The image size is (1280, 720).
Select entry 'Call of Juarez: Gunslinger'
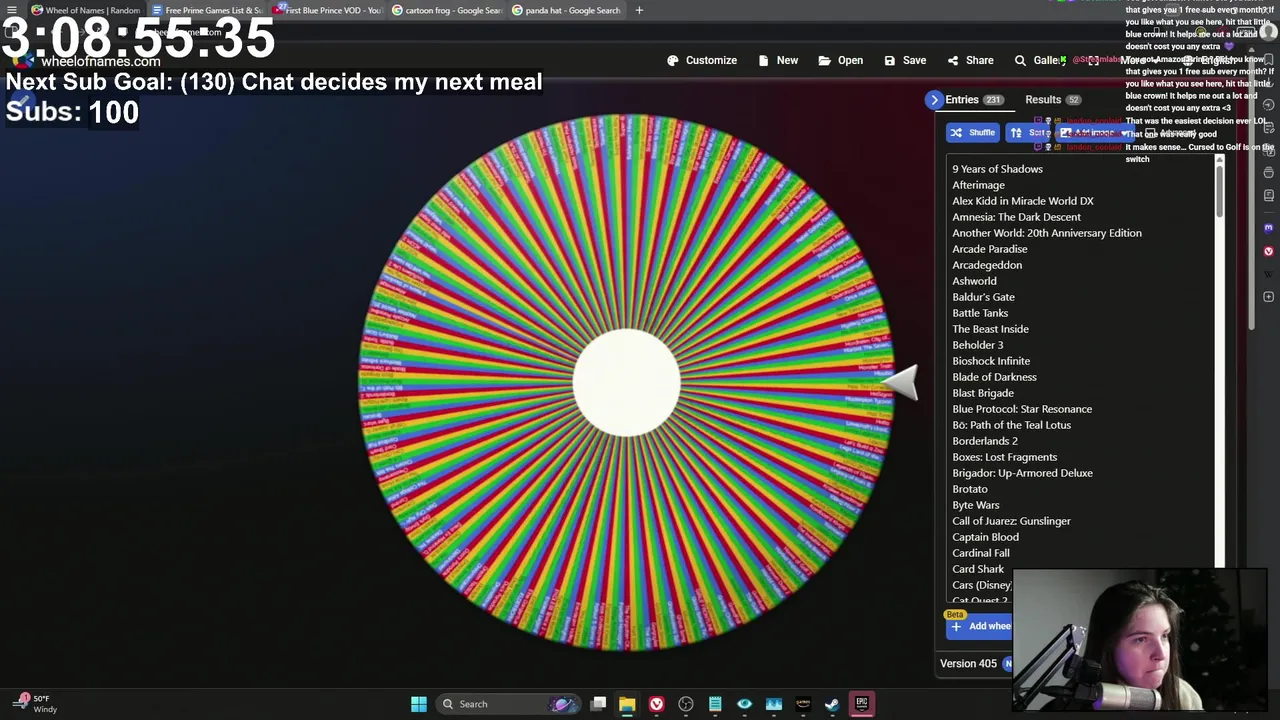point(1011,521)
